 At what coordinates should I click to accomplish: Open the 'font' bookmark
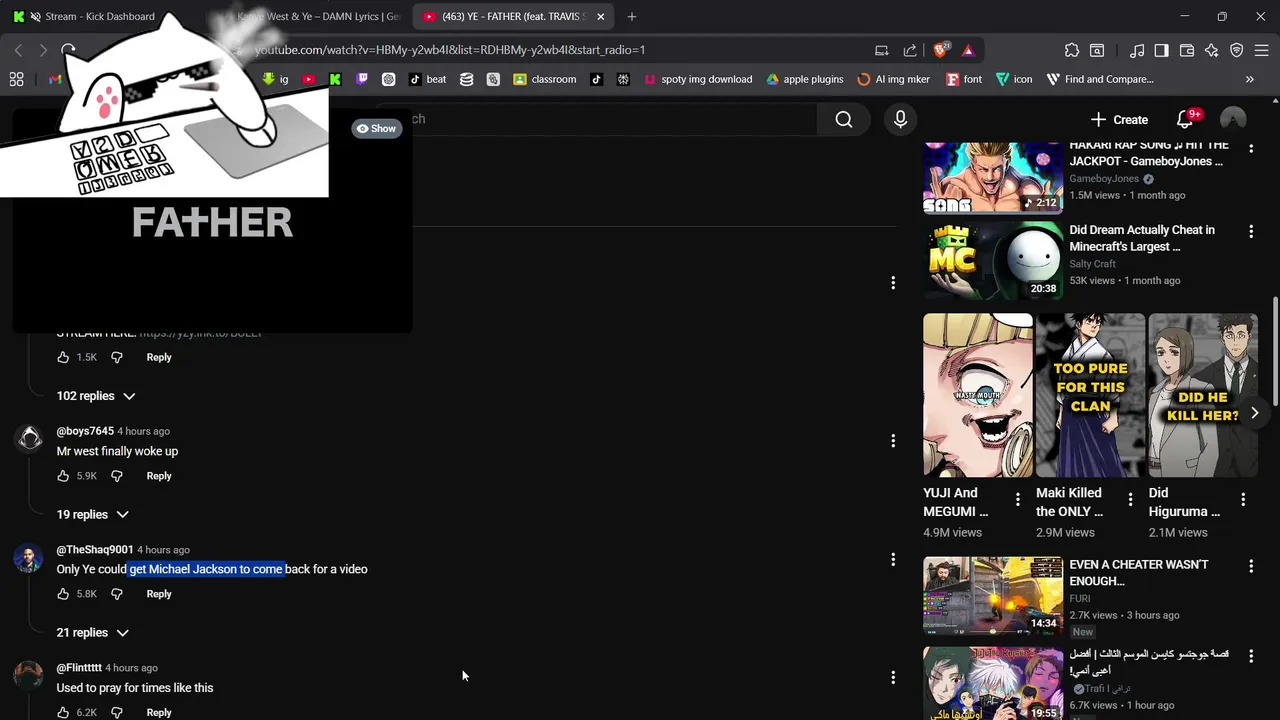click(x=964, y=79)
